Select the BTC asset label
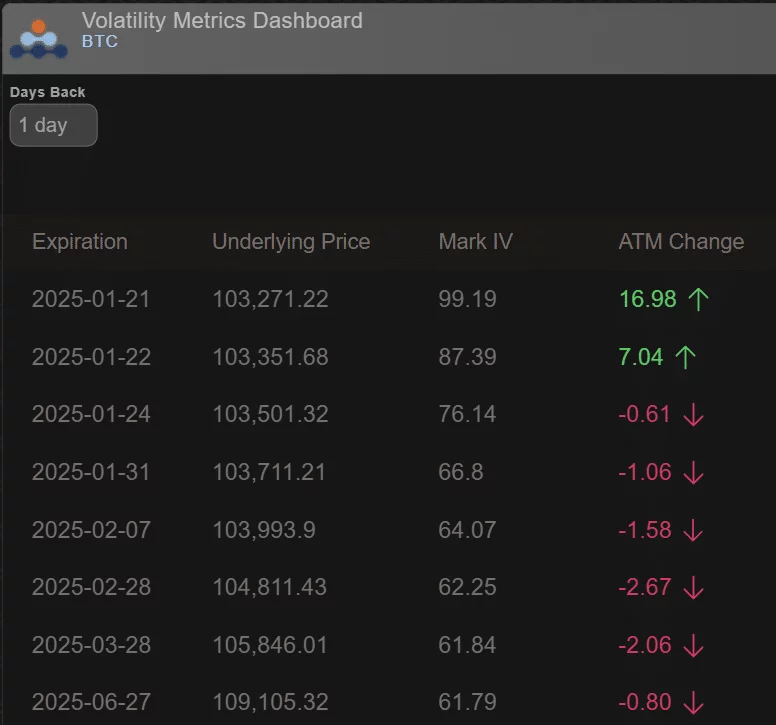Image resolution: width=776 pixels, height=725 pixels. (x=99, y=42)
